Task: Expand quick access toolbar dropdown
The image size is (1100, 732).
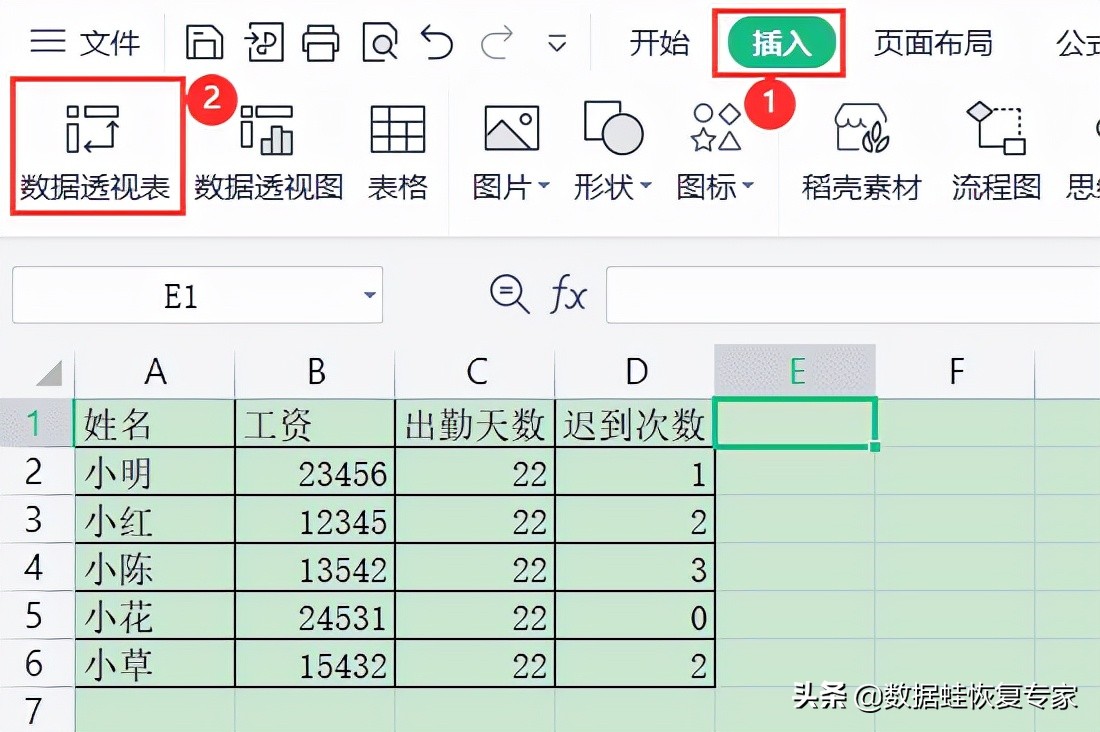Action: pyautogui.click(x=557, y=44)
